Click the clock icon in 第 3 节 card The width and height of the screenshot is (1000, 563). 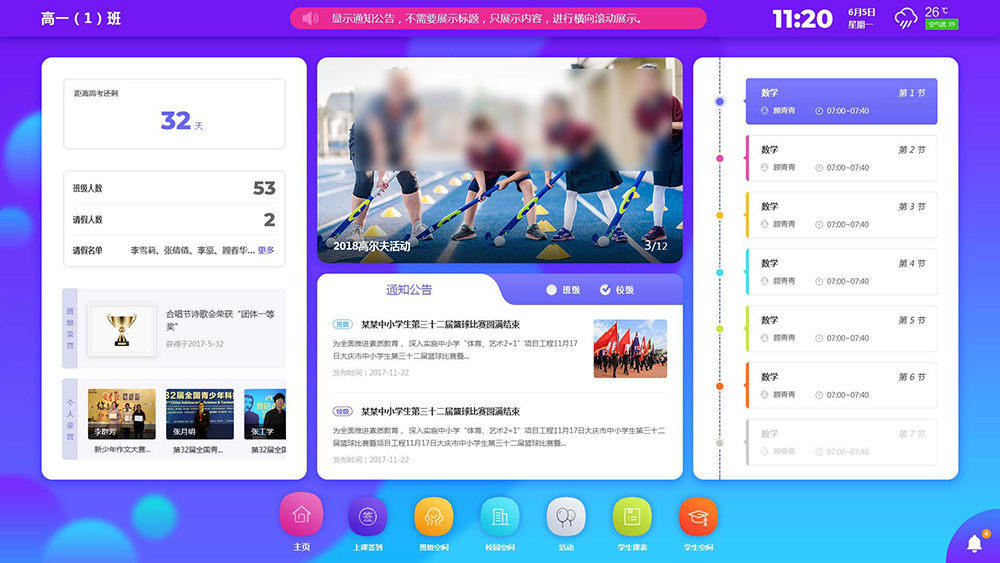819,224
